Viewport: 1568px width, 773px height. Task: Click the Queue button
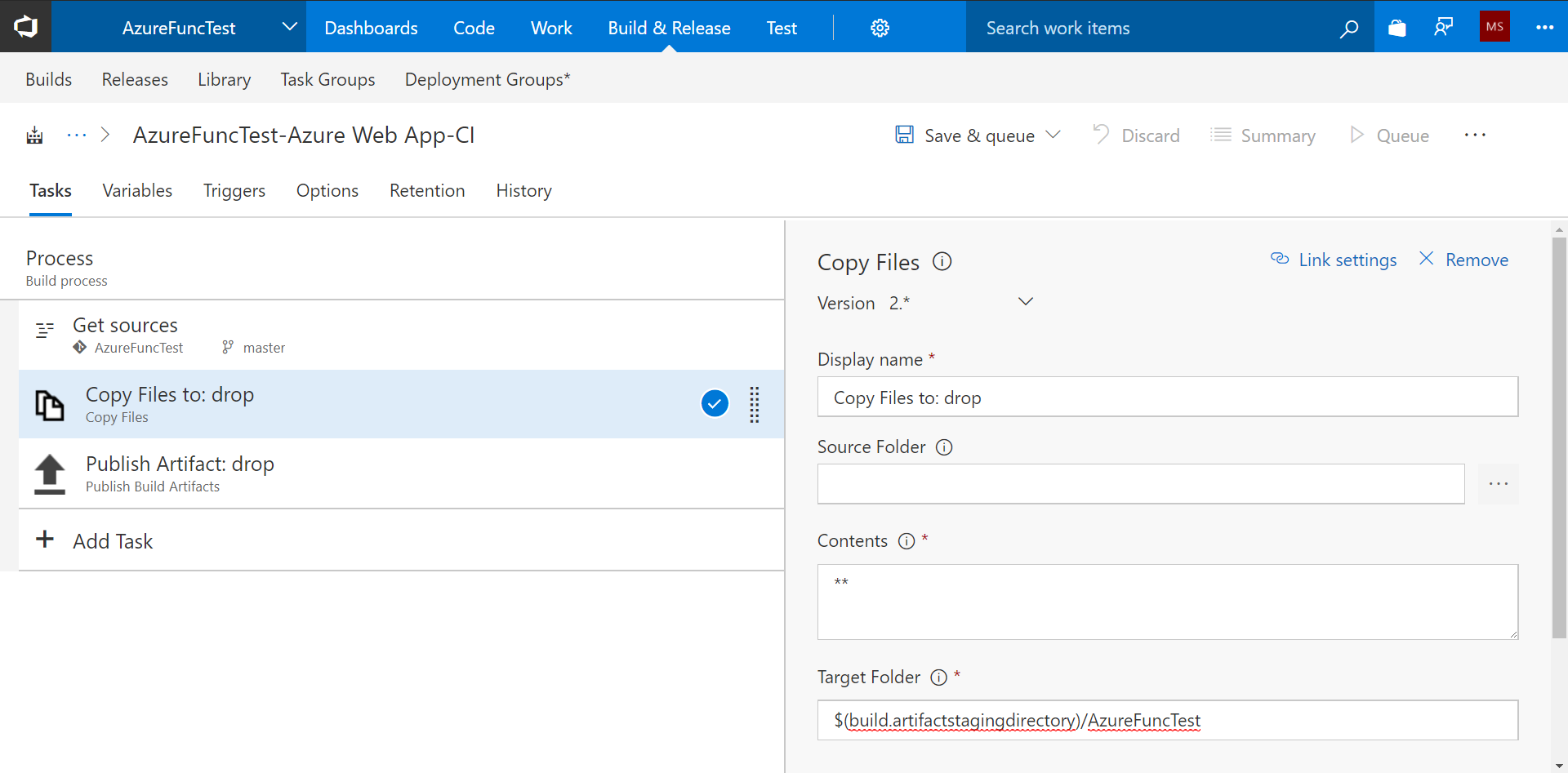(x=1389, y=135)
